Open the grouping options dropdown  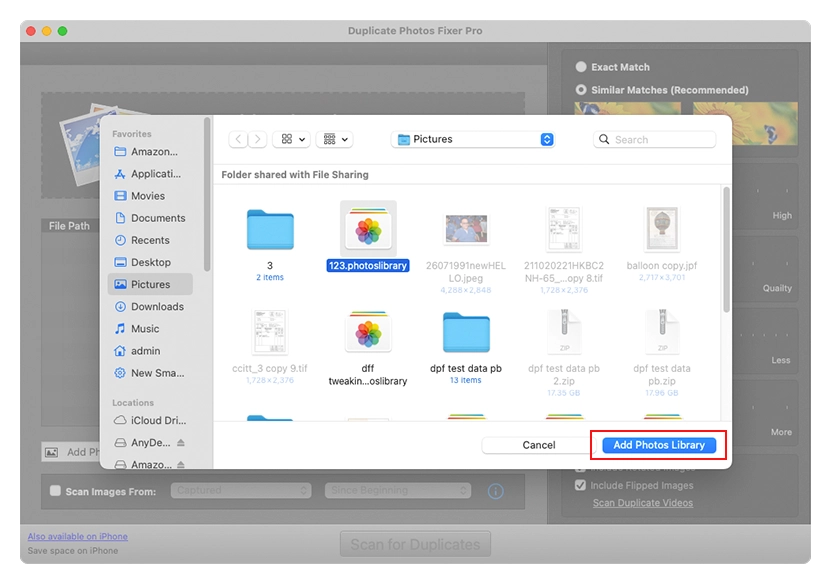tap(335, 139)
